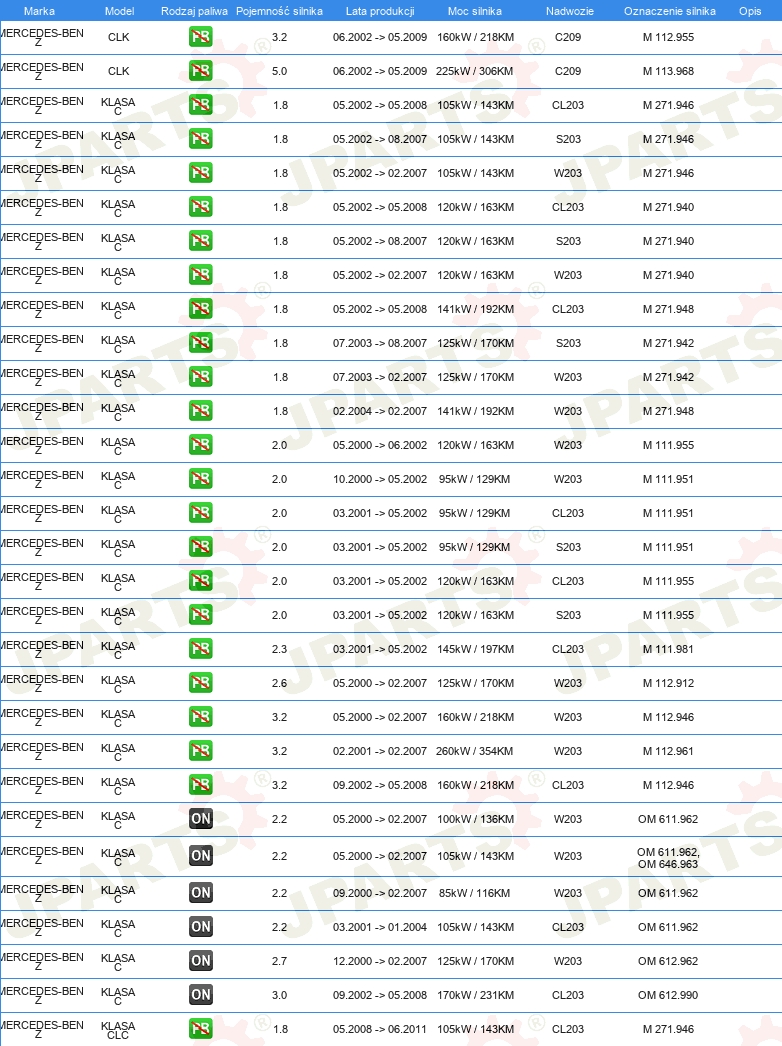Click production years 03.2001 -> 01.2004
The image size is (782, 1046).
pos(380,928)
